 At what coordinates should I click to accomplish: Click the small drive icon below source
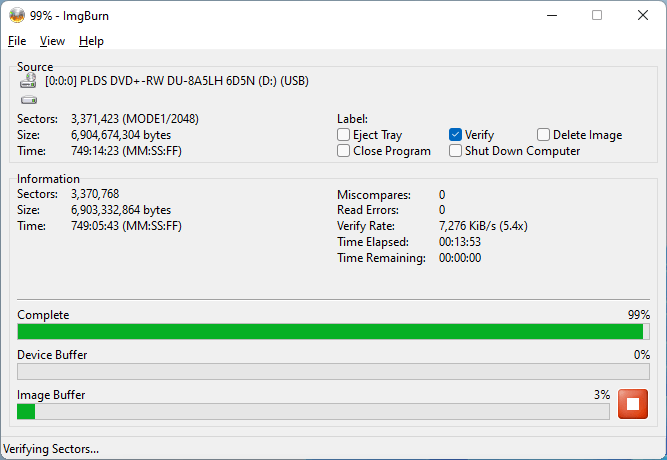tap(28, 100)
